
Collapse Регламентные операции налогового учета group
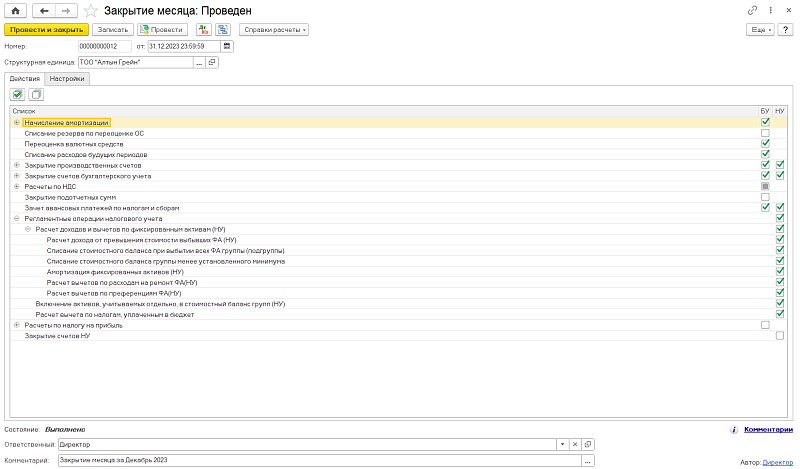[x=17, y=218]
